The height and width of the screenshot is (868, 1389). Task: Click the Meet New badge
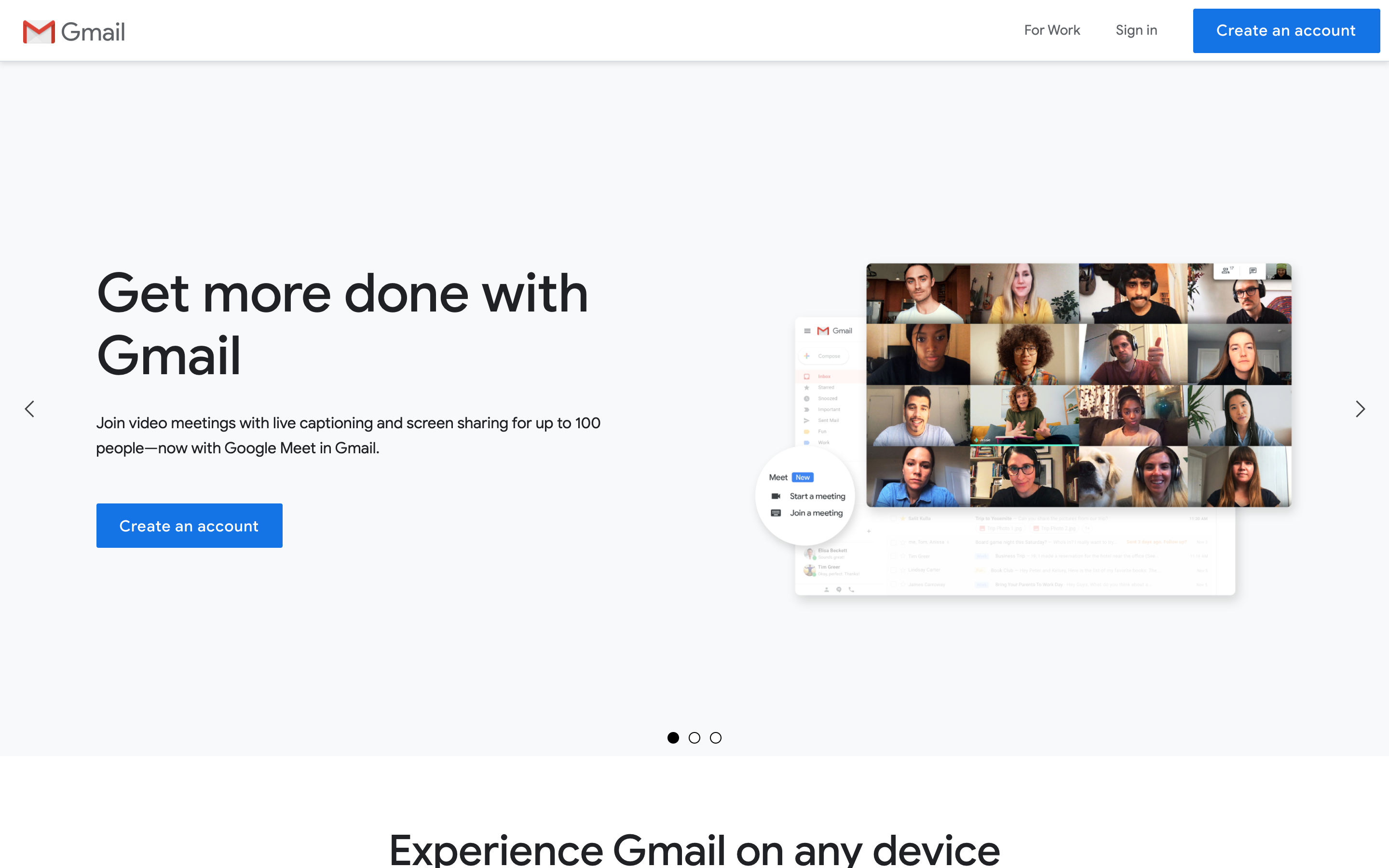pos(803,477)
